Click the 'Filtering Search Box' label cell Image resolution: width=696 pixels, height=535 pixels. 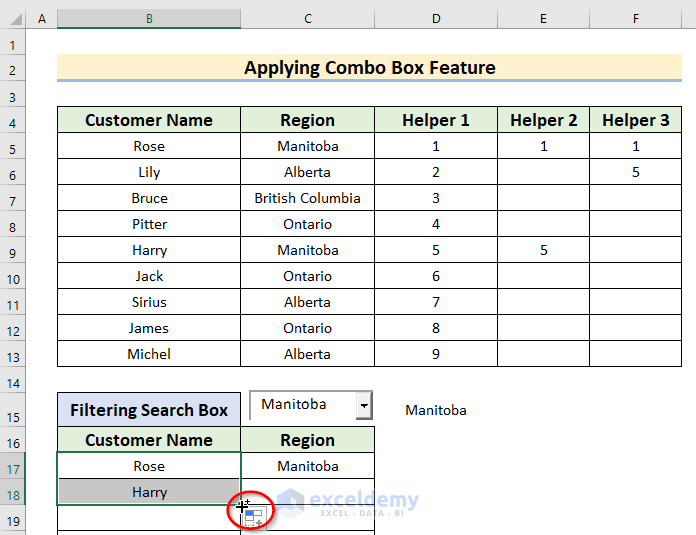coord(149,409)
